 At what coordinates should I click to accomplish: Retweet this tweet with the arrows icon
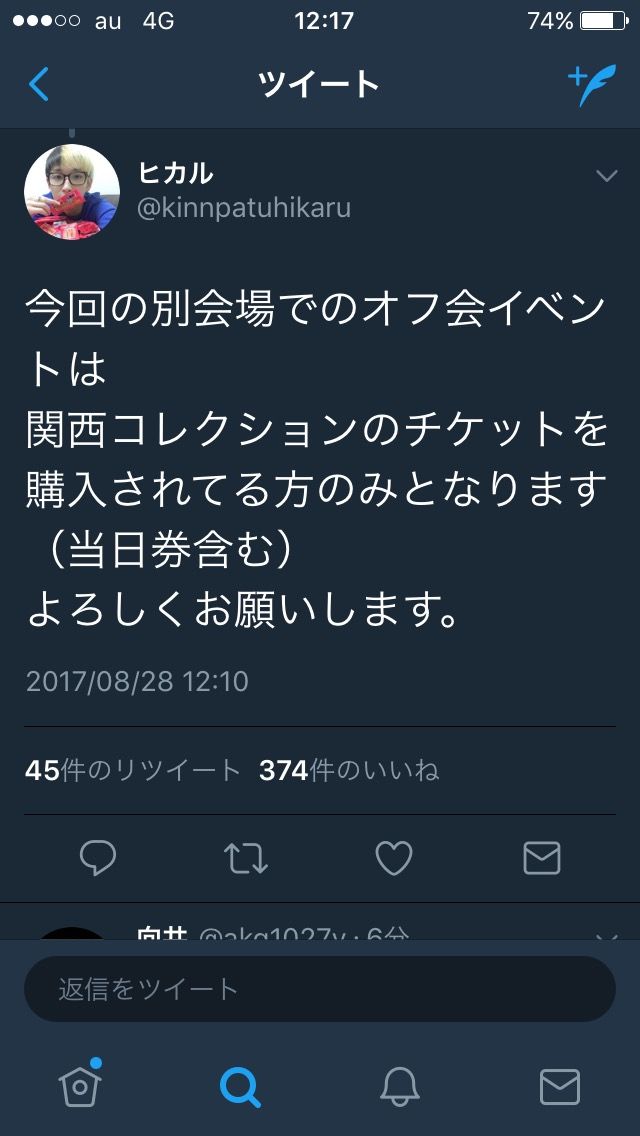tap(246, 859)
